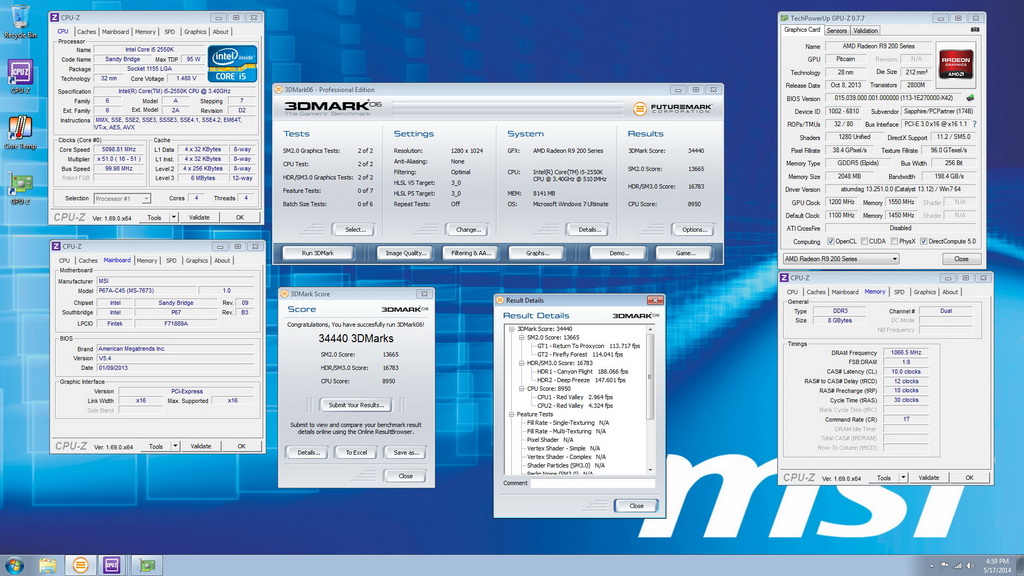This screenshot has height=576, width=1024.
Task: Open the volume speaker tray icon
Action: (x=970, y=566)
